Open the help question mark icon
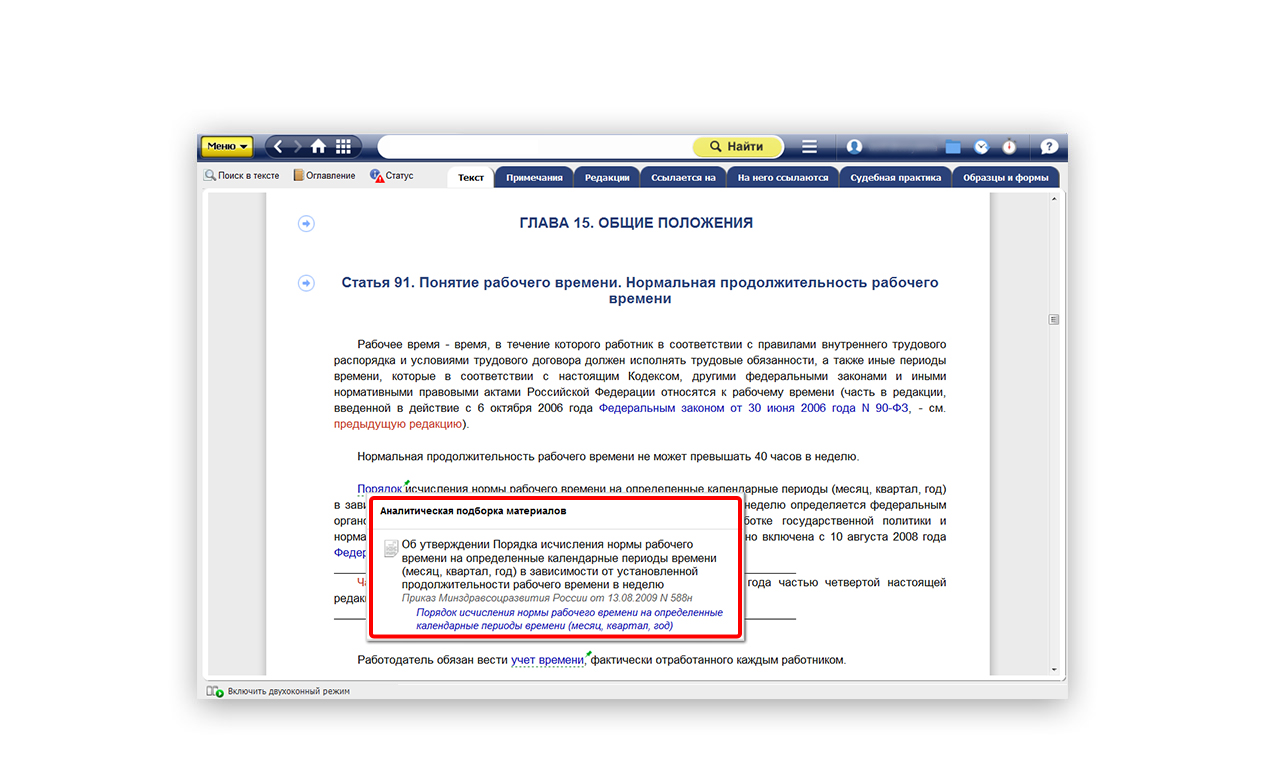The height and width of the screenshot is (781, 1266). click(x=1049, y=147)
